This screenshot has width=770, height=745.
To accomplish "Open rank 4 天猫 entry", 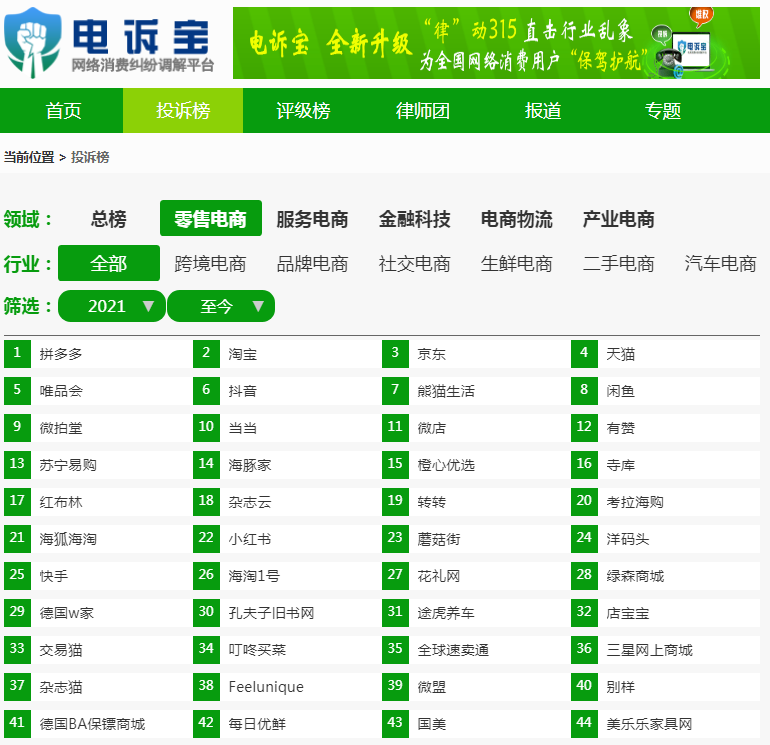I will coord(665,354).
